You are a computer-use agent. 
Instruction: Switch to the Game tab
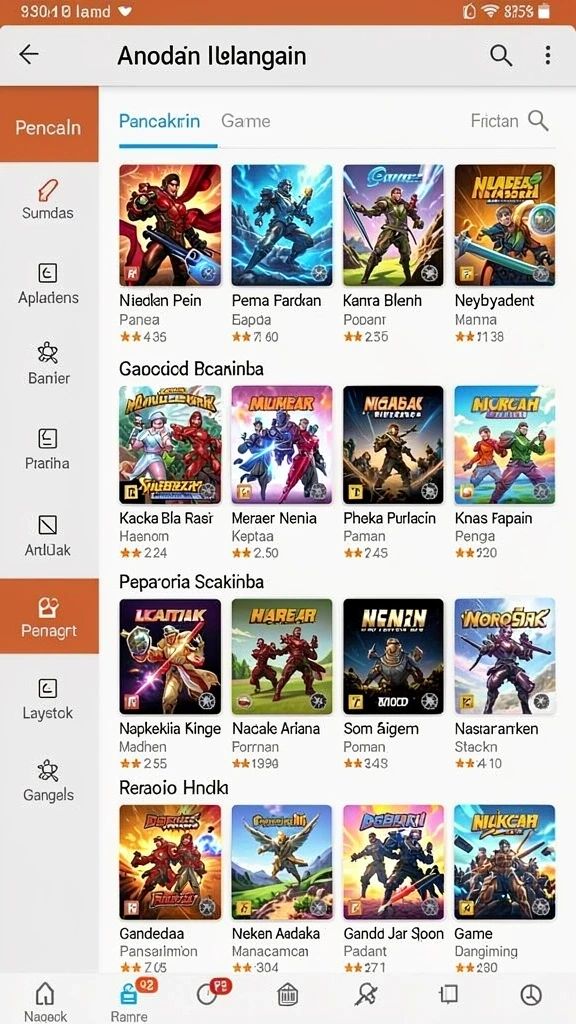[x=246, y=121]
